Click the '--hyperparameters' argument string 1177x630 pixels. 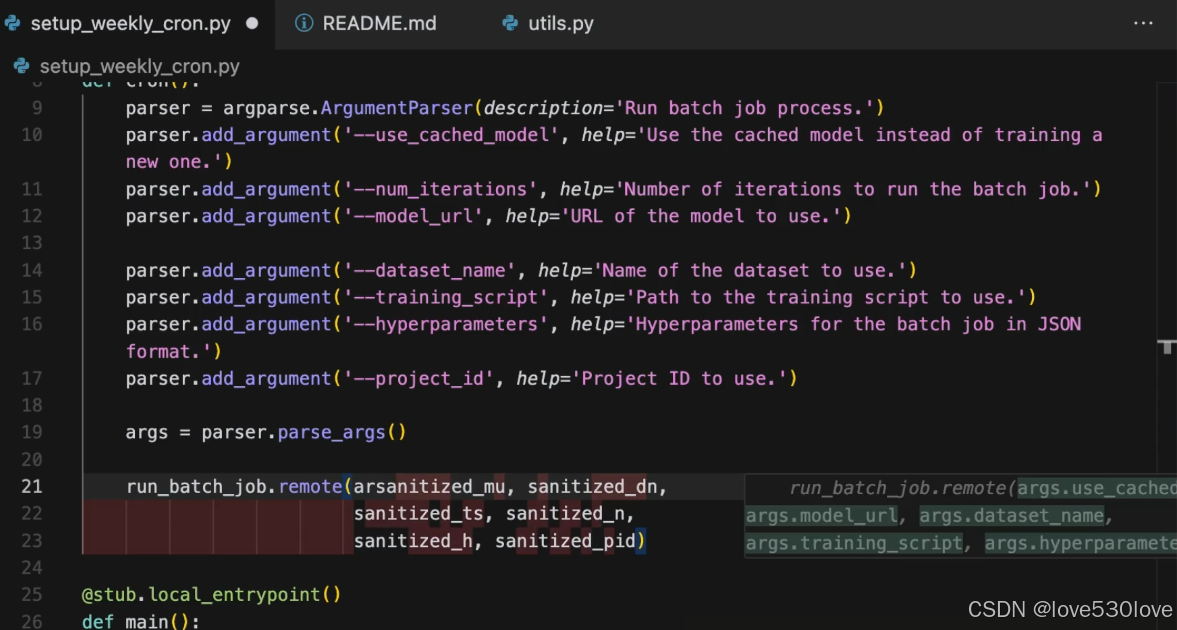coord(446,324)
